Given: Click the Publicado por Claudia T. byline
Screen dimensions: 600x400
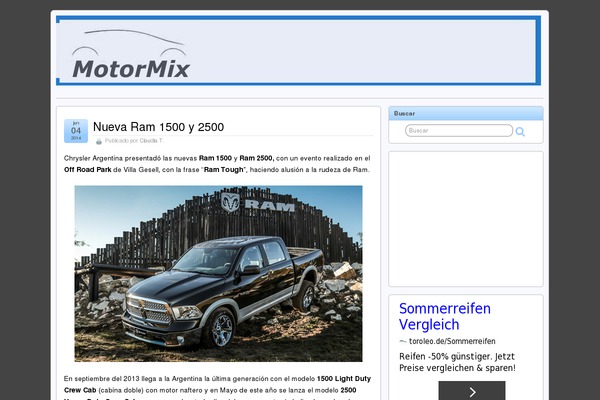Looking at the screenshot, I should coord(134,141).
